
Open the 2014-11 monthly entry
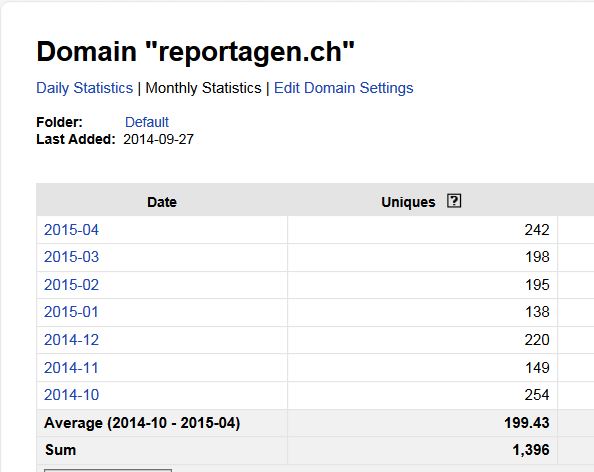71,367
